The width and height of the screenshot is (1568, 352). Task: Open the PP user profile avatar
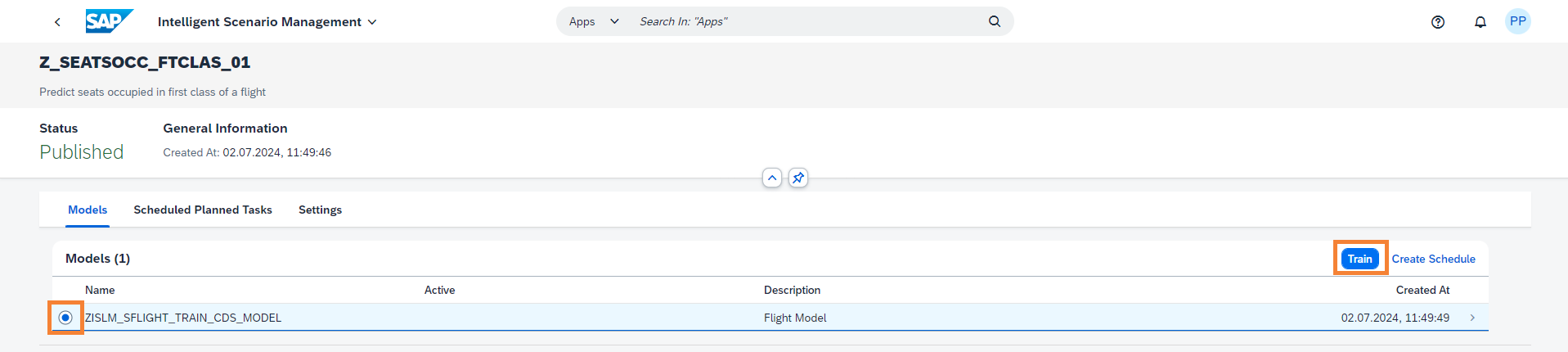(x=1517, y=21)
